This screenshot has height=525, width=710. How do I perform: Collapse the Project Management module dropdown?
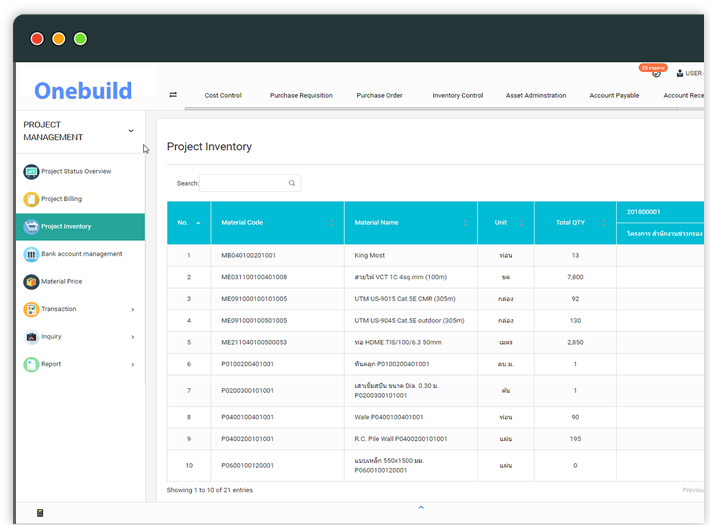[x=130, y=131]
